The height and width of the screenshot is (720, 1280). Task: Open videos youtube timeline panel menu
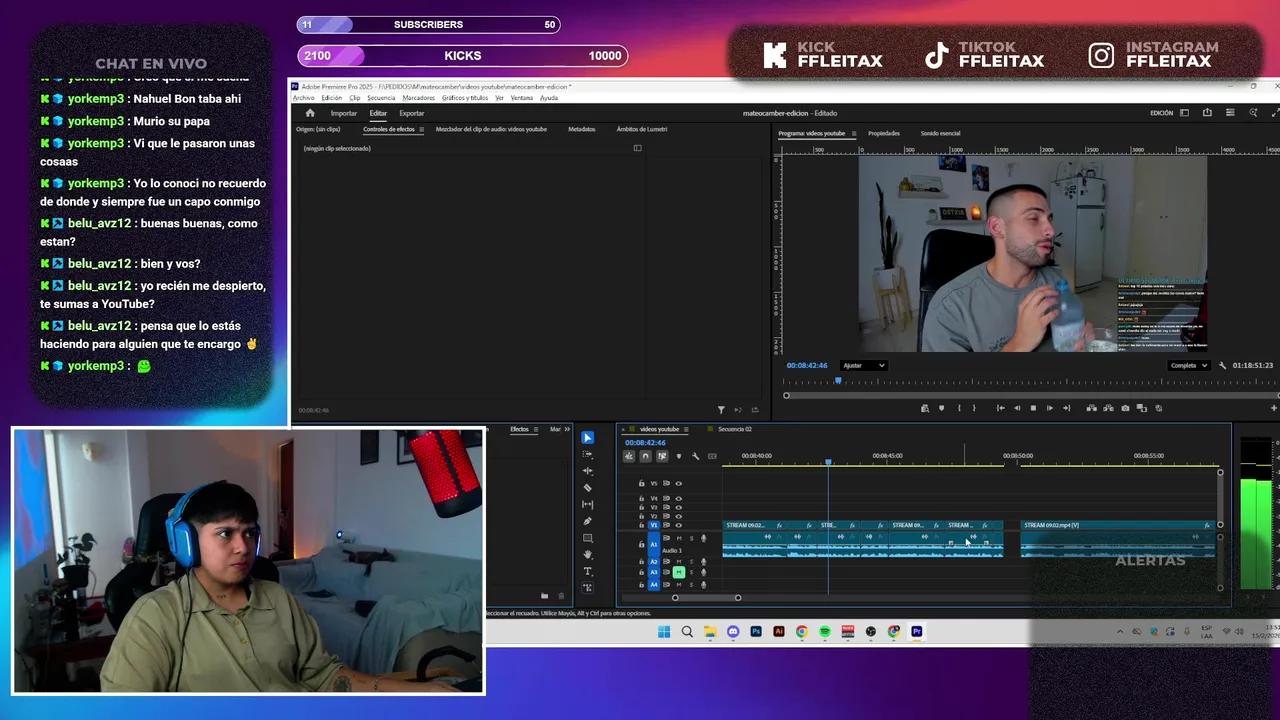click(685, 429)
